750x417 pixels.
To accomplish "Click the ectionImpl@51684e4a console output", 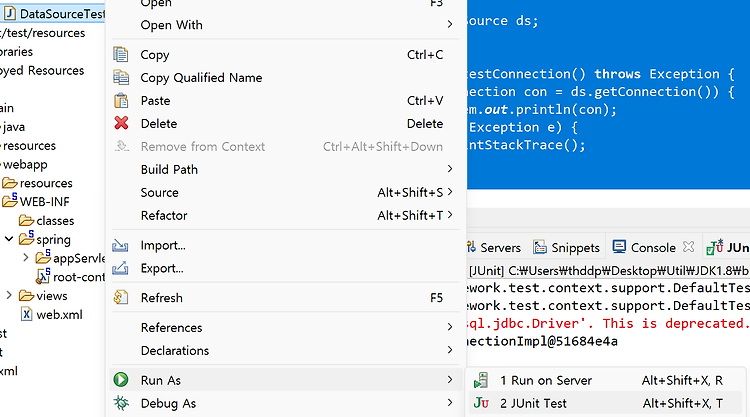I will (542, 341).
